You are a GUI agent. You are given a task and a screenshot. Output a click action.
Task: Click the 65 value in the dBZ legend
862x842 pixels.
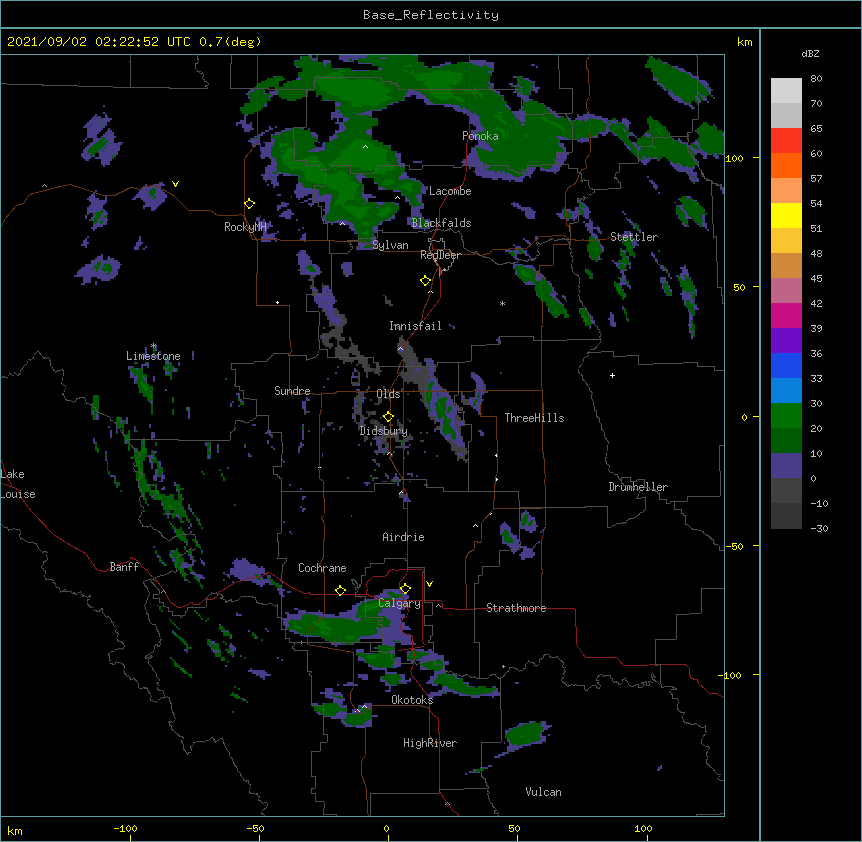coord(816,129)
